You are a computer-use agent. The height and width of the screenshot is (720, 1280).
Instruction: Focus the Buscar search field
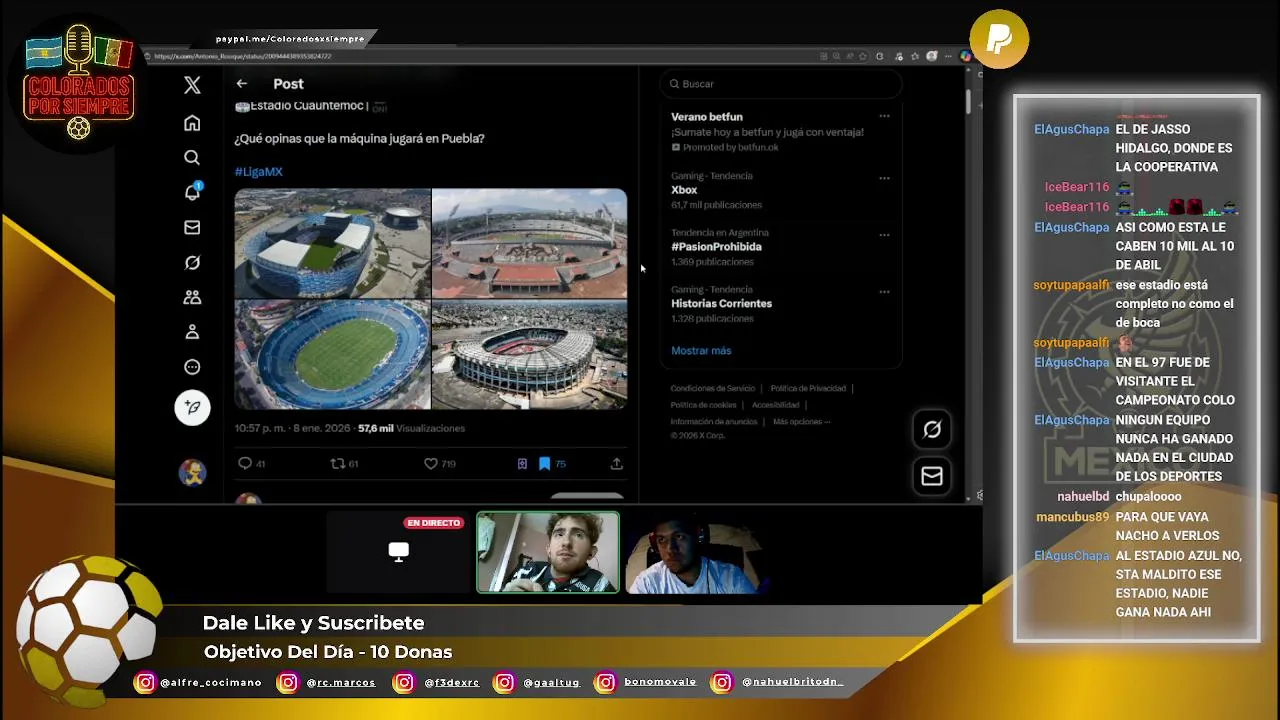pos(781,84)
